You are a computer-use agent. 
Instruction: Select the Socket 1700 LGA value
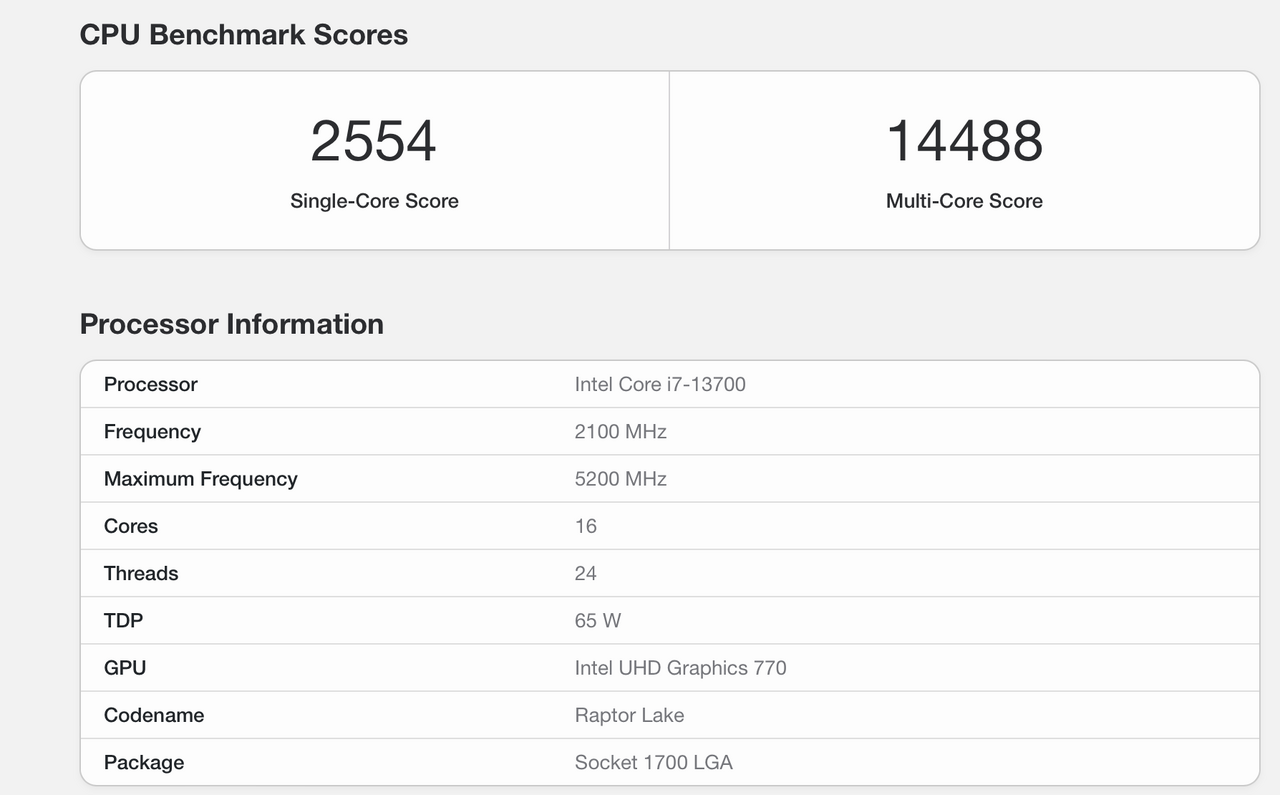tap(654, 763)
